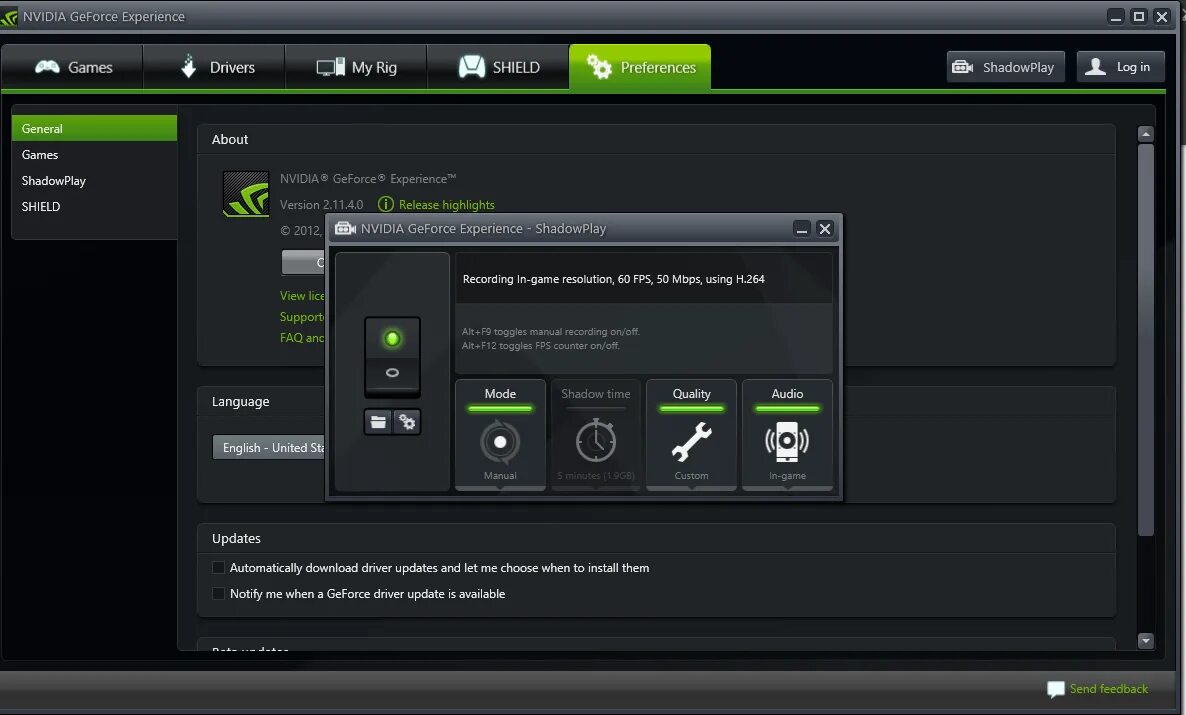Viewport: 1186px width, 715px height.
Task: Click the Log in button
Action: pos(1120,67)
